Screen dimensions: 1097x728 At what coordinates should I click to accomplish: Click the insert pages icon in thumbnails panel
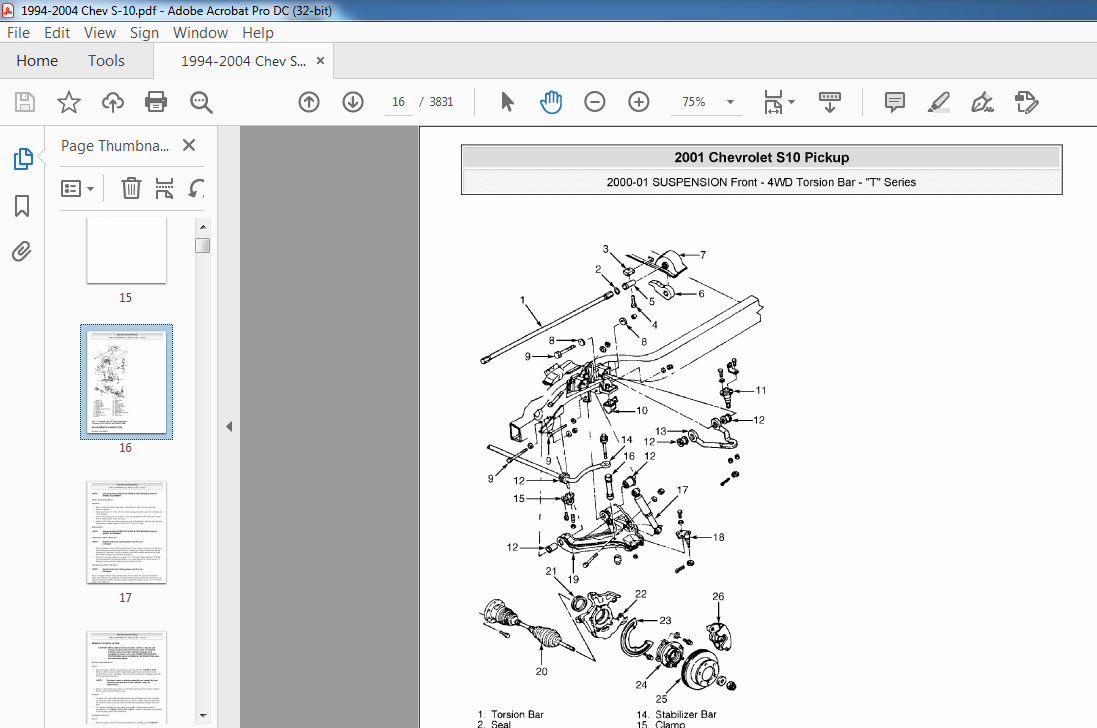pyautogui.click(x=164, y=188)
